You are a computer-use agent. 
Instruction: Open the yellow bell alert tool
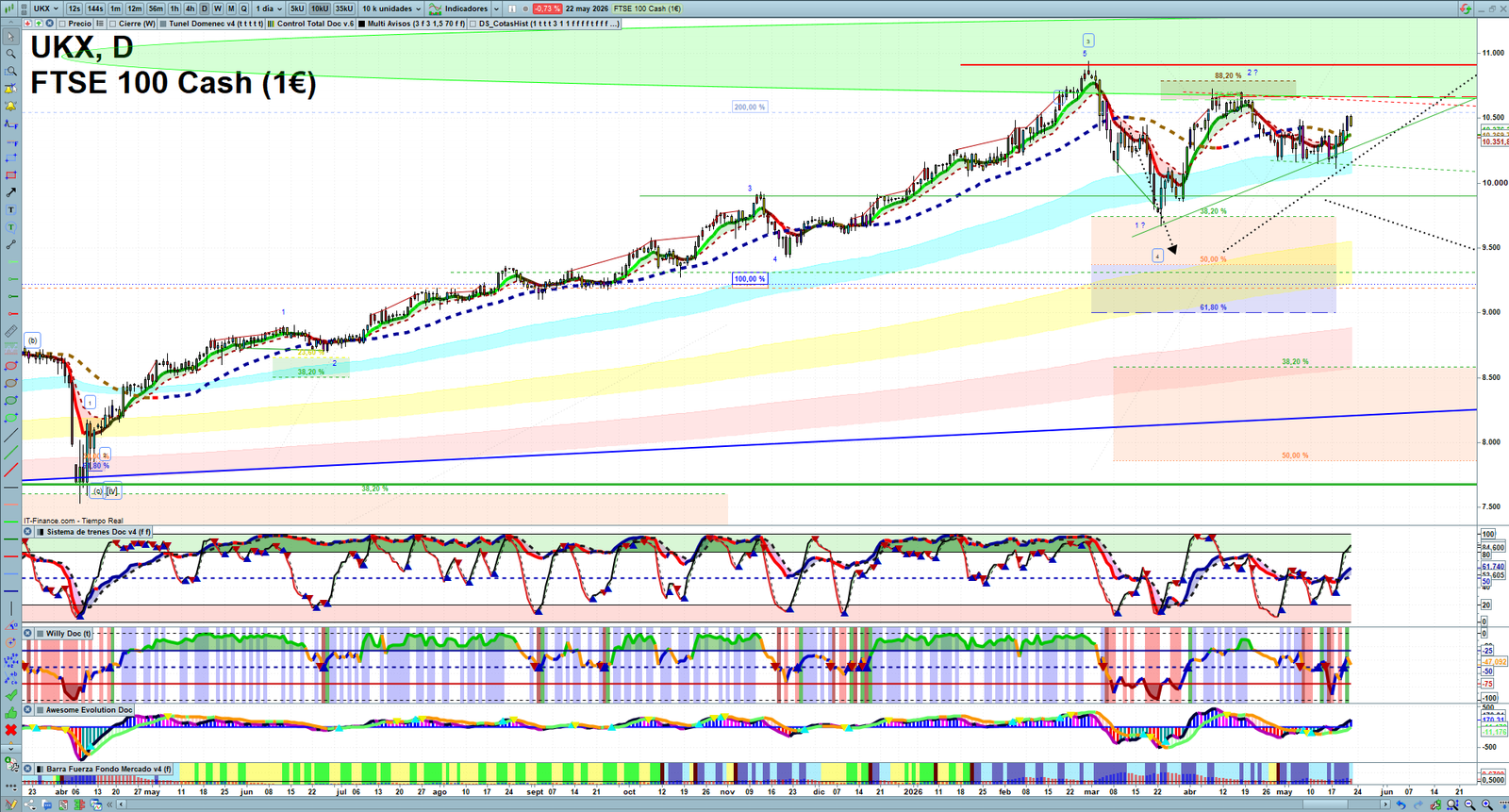point(10,106)
